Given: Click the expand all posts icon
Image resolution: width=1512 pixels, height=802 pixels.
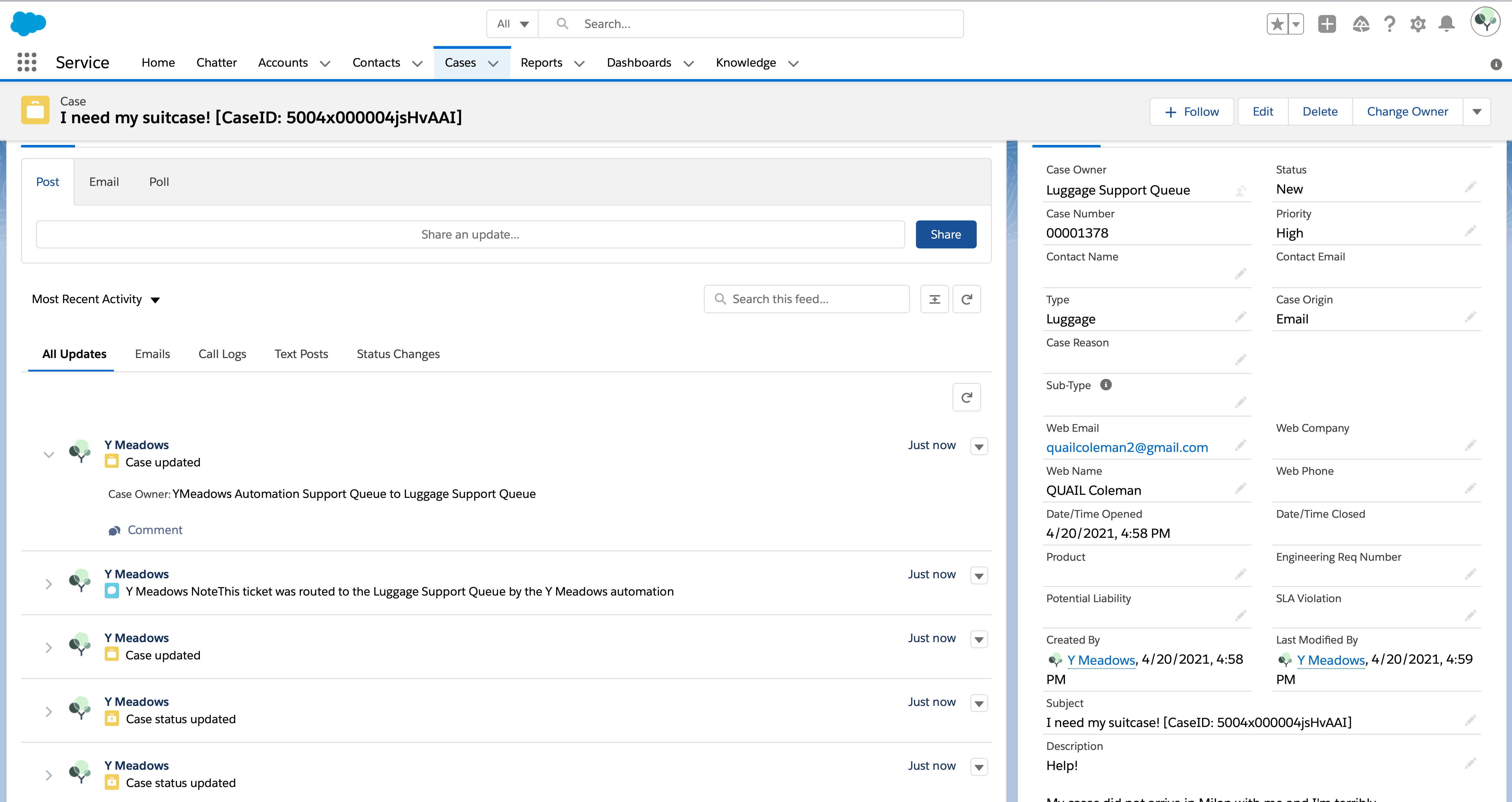Looking at the screenshot, I should click(935, 300).
